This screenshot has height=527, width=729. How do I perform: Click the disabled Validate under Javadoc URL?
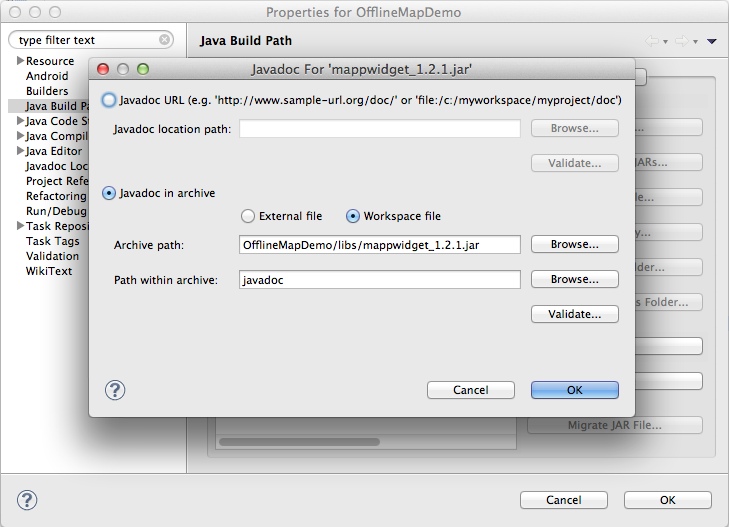coord(575,163)
